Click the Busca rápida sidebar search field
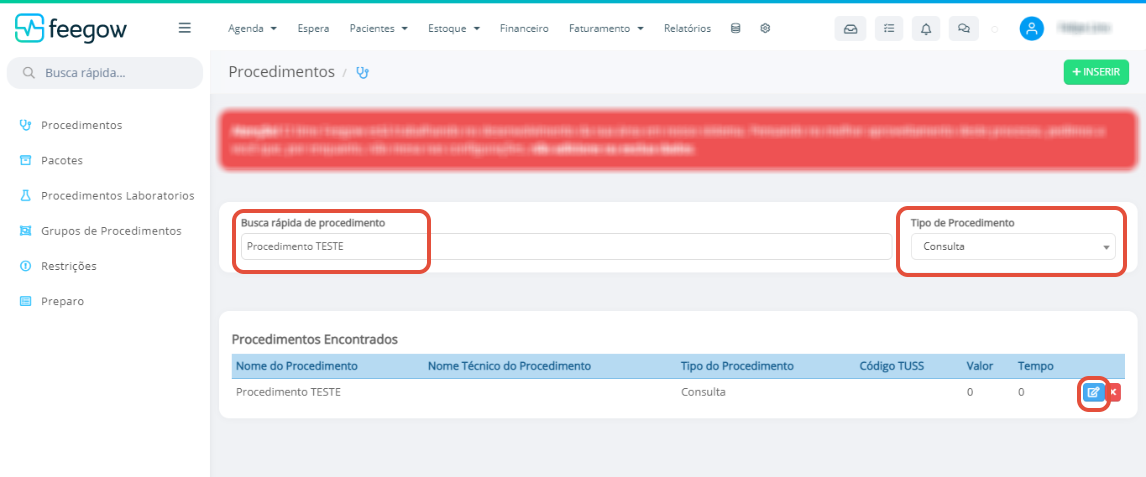Image resolution: width=1146 pixels, height=477 pixels. [x=105, y=73]
